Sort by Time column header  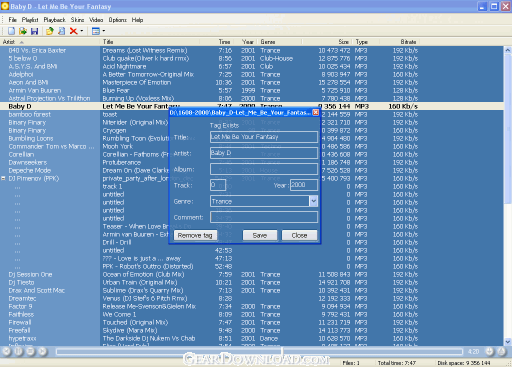[x=217, y=42]
